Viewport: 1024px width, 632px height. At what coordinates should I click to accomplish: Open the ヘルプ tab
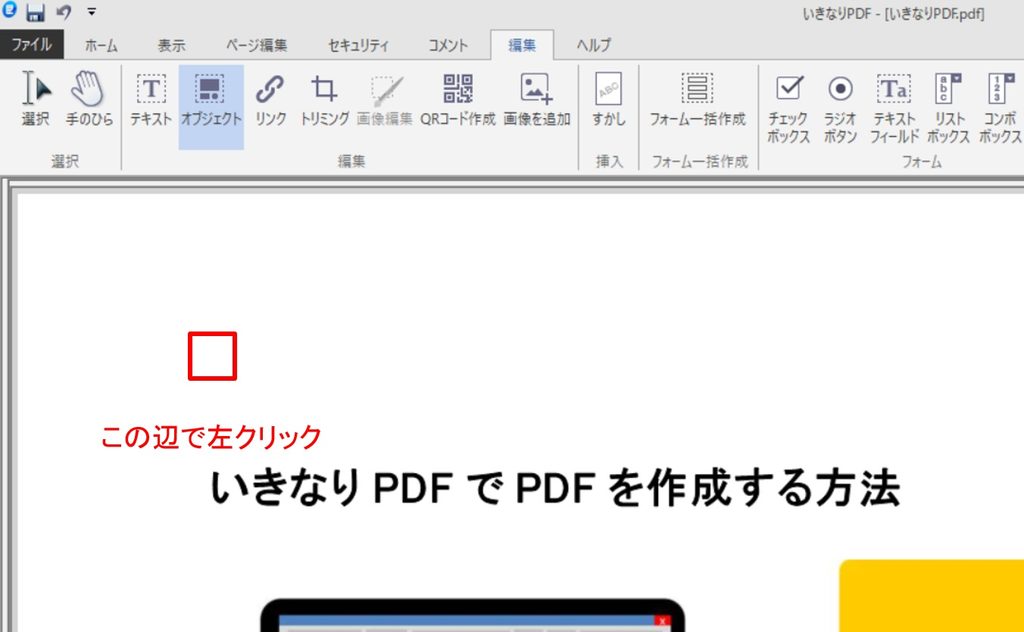(x=594, y=45)
